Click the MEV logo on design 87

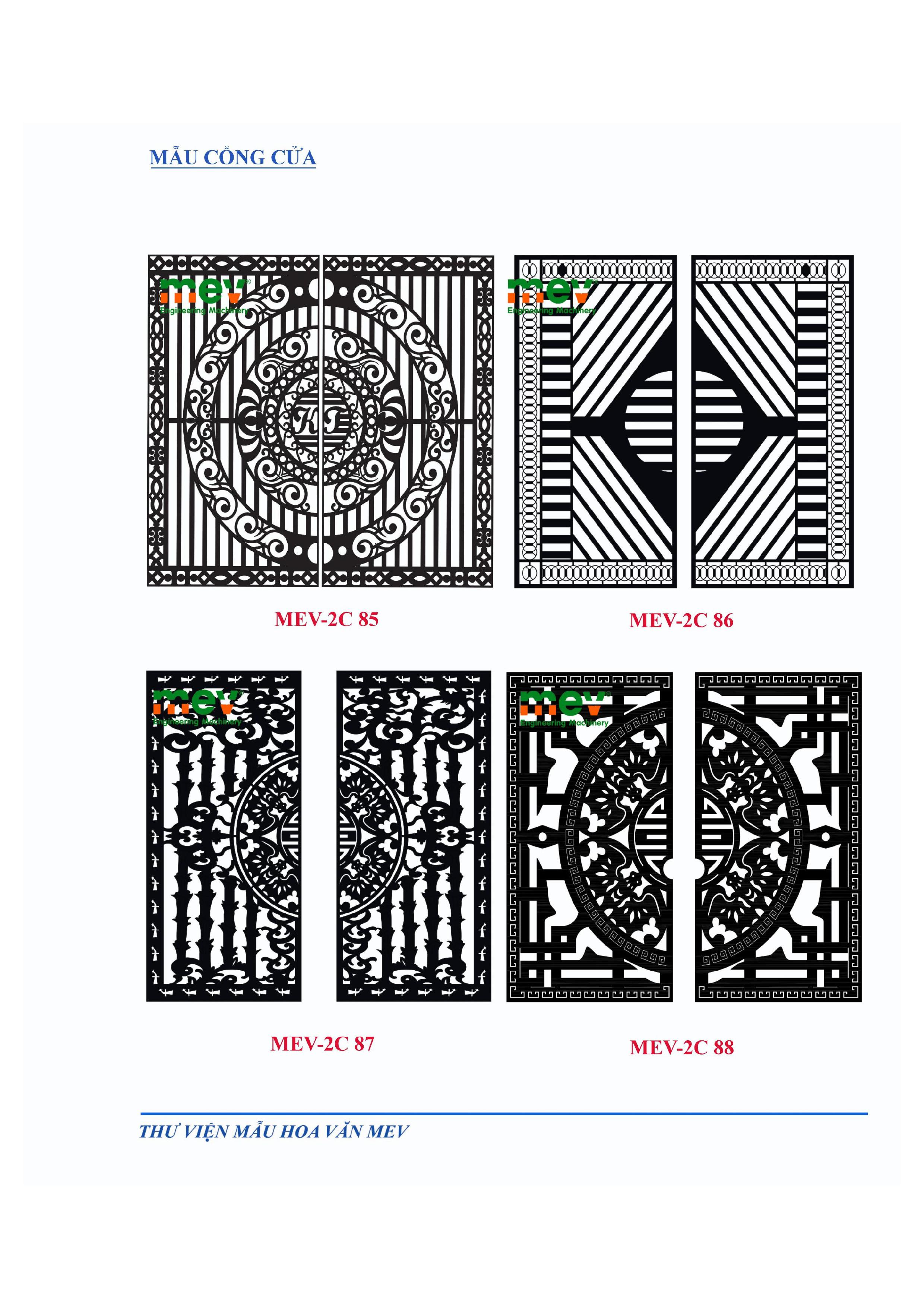[197, 707]
